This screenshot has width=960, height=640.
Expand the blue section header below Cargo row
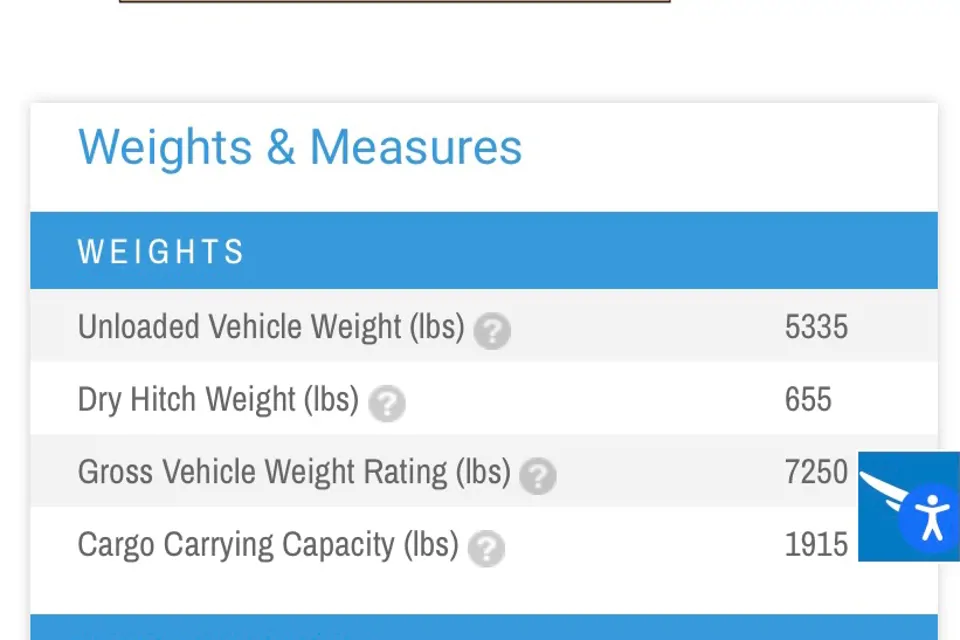[x=484, y=628]
